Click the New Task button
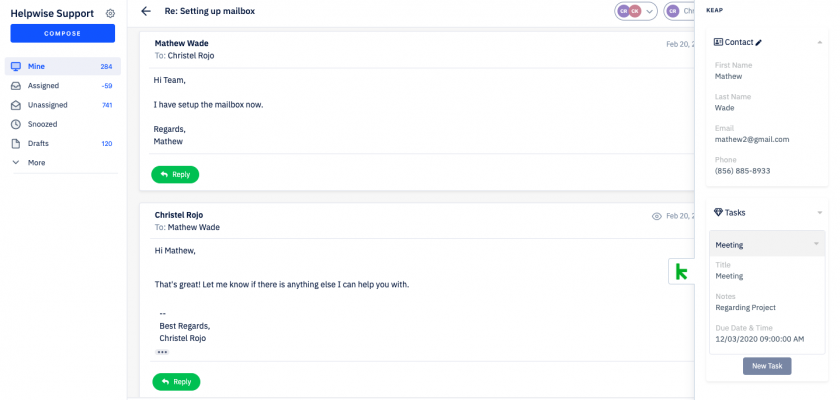 point(766,366)
